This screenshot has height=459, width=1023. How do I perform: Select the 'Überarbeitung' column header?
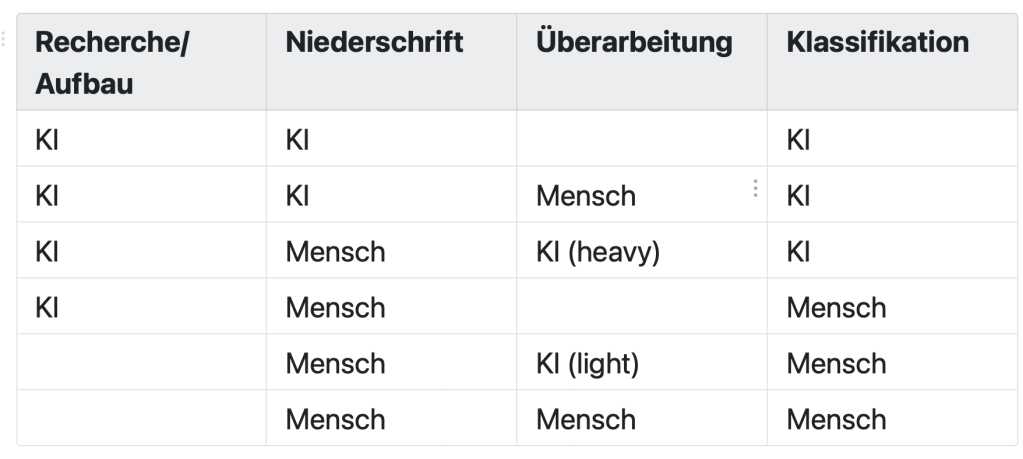coord(634,43)
